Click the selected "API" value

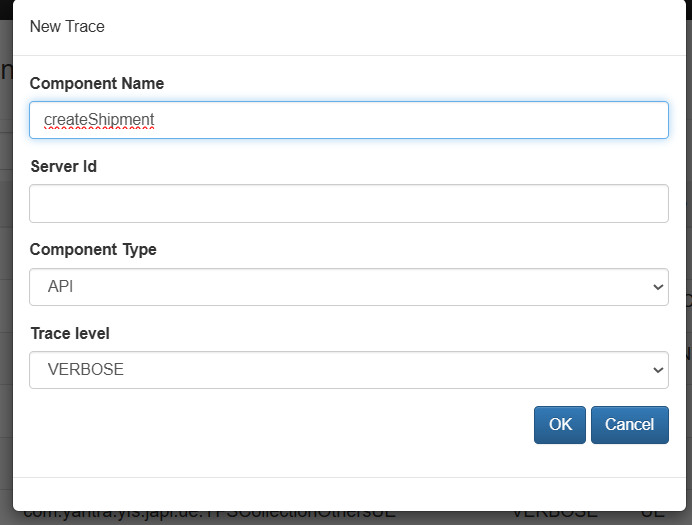coord(61,287)
